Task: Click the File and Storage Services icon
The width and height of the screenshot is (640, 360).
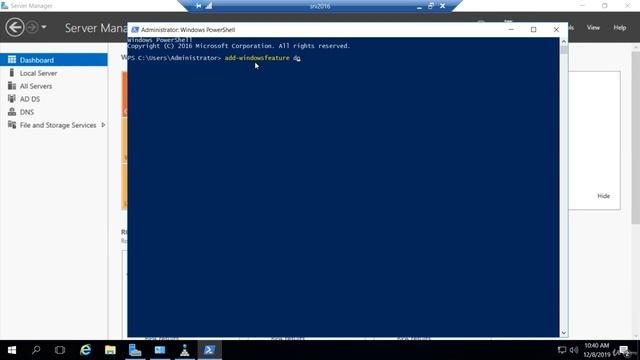Action: pyautogui.click(x=12, y=125)
